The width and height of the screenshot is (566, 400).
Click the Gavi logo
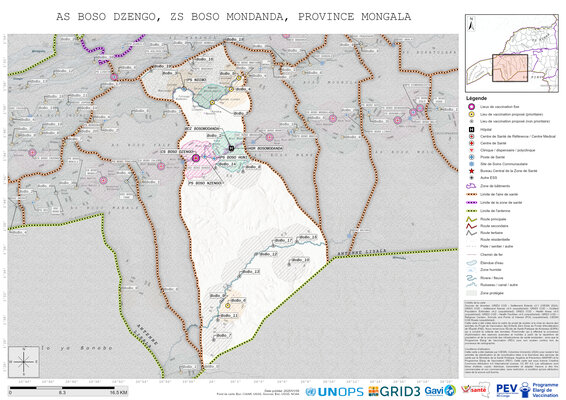[x=440, y=391]
